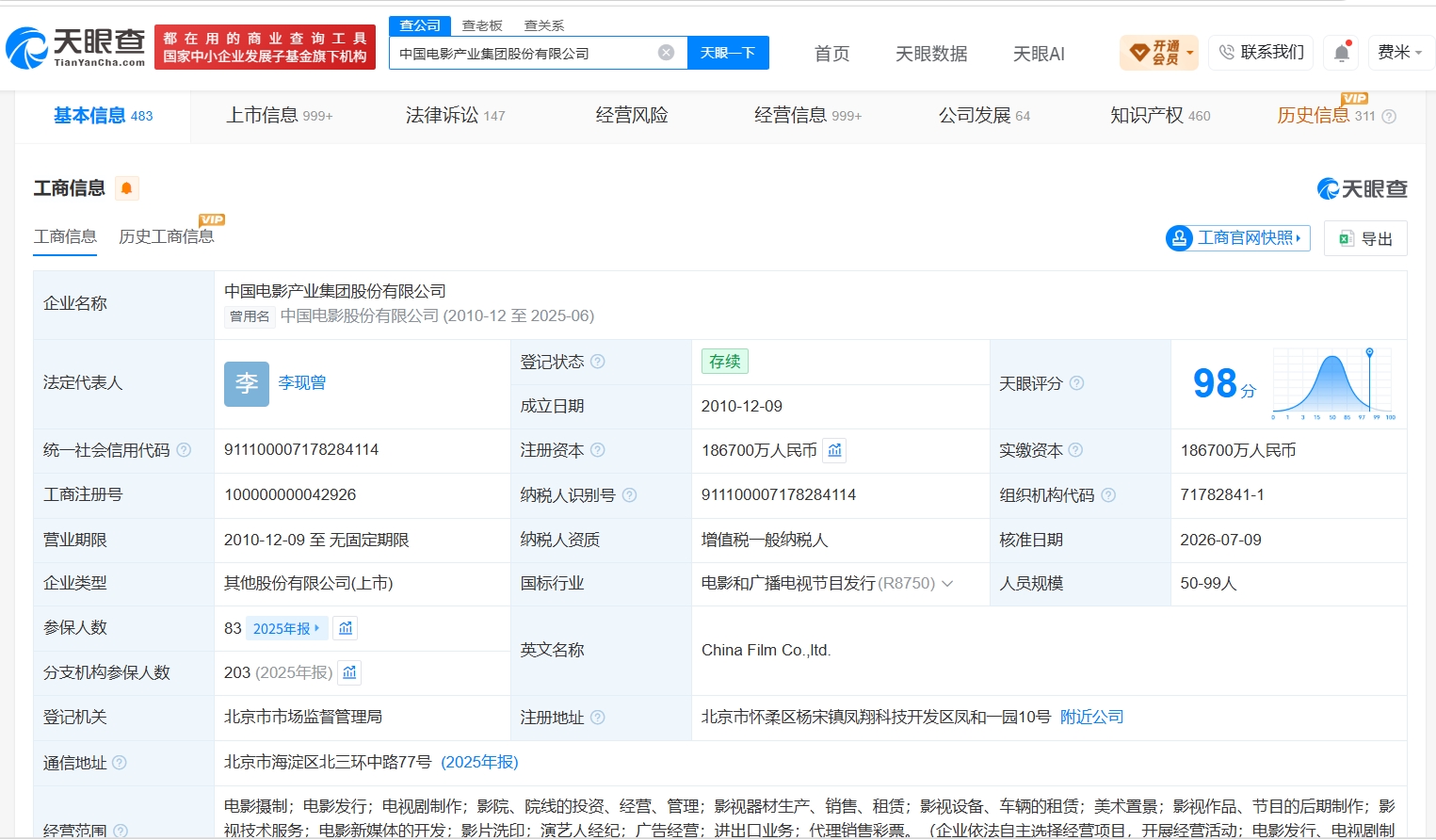Show help for 纳税人识别号
Screen dimensions: 1436x840
point(629,495)
